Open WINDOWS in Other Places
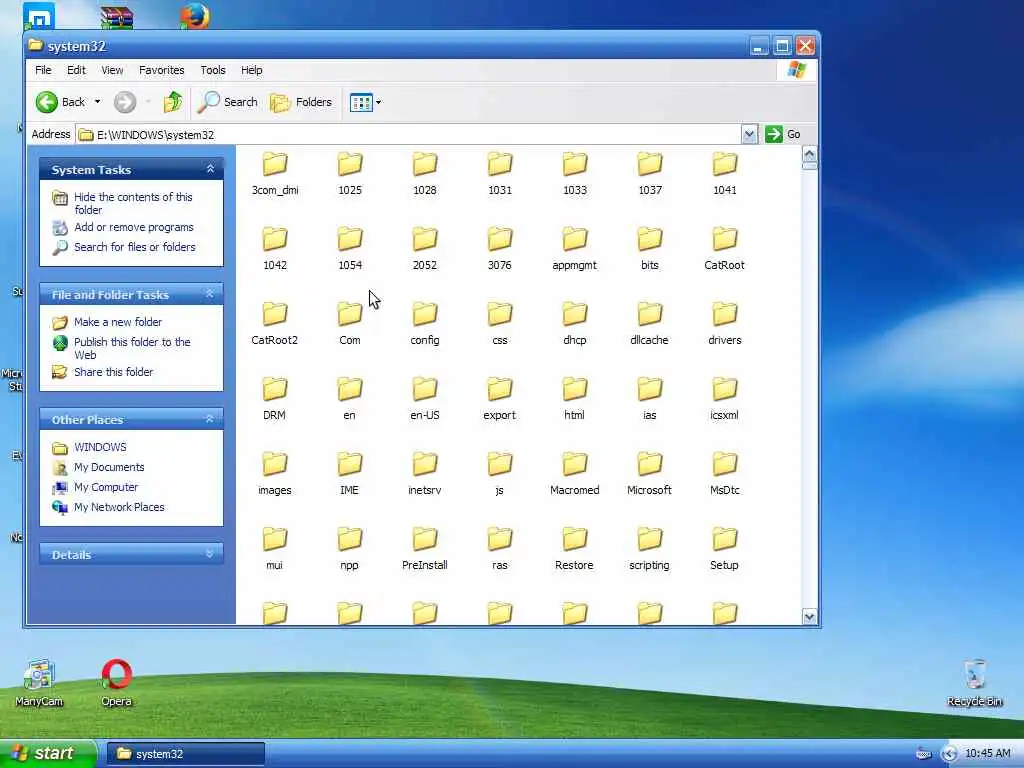The width and height of the screenshot is (1024, 768). pyautogui.click(x=100, y=447)
